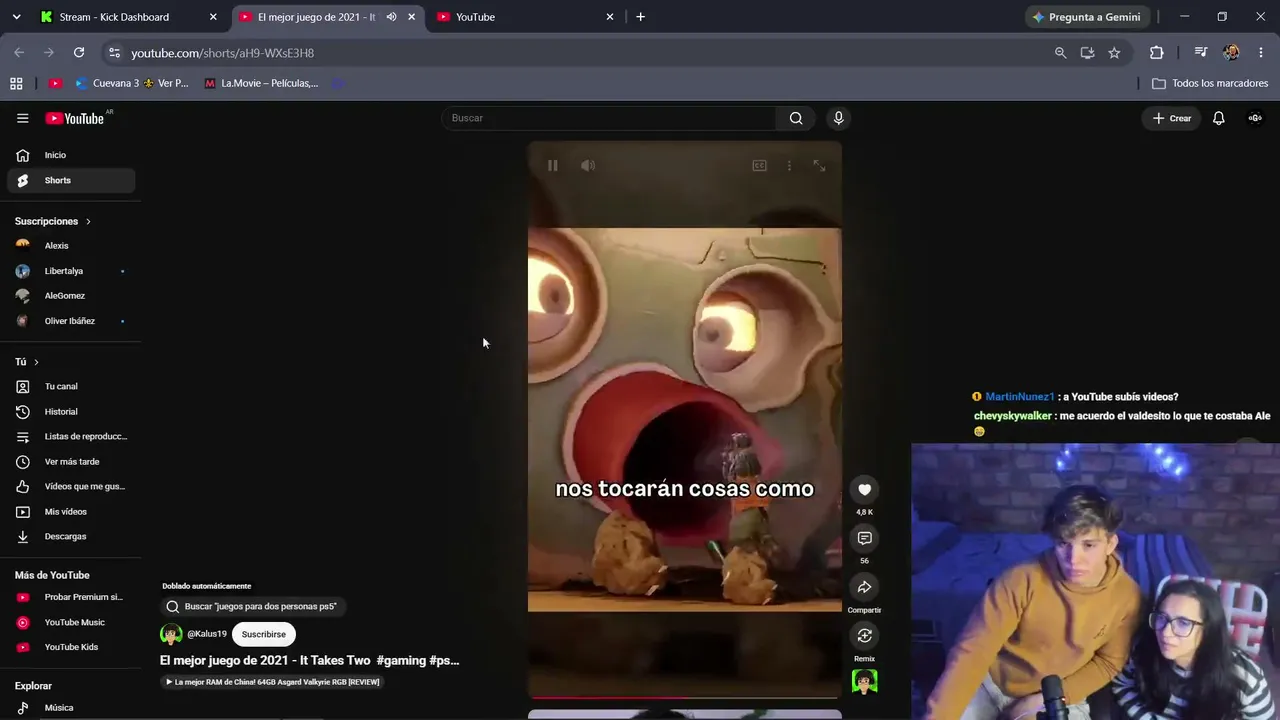Open the Todos los marcadores folder
Image resolution: width=1280 pixels, height=720 pixels.
point(1210,83)
